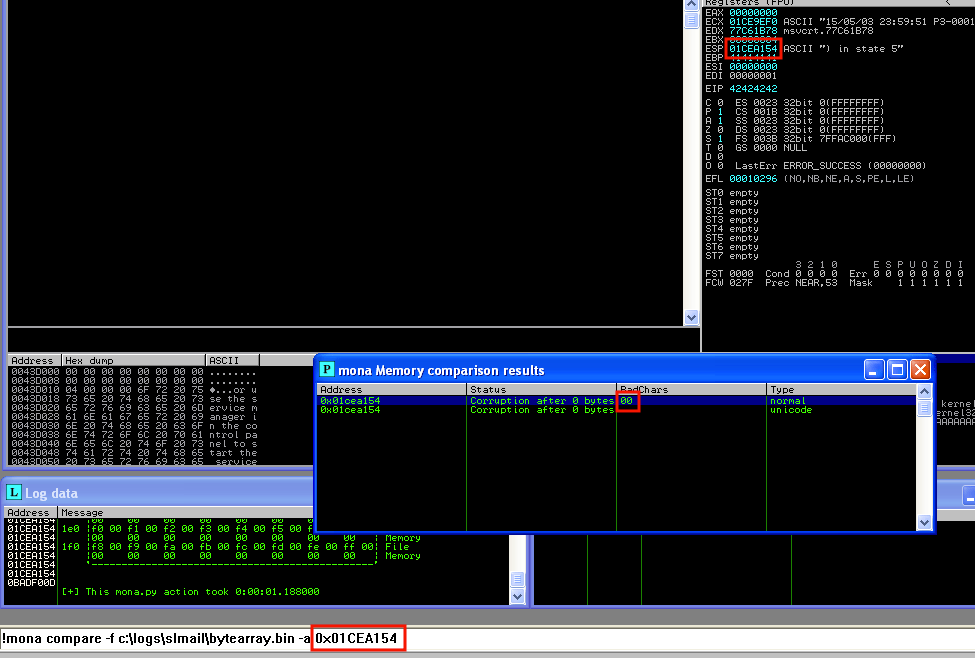Sort results by Address column header
The width and height of the screenshot is (975, 658).
(391, 389)
